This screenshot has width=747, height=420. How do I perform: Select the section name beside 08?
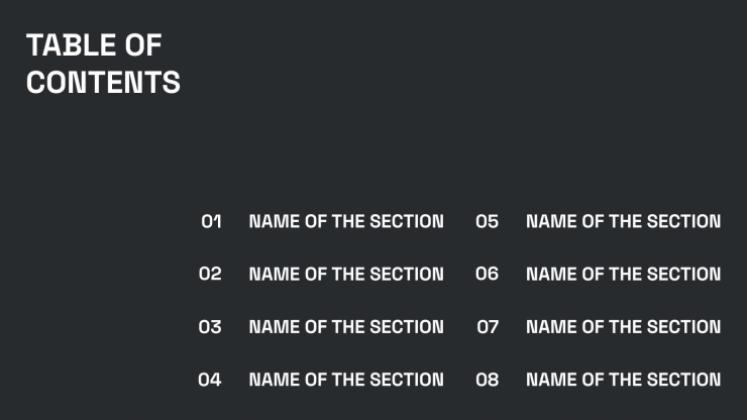pyautogui.click(x=623, y=380)
